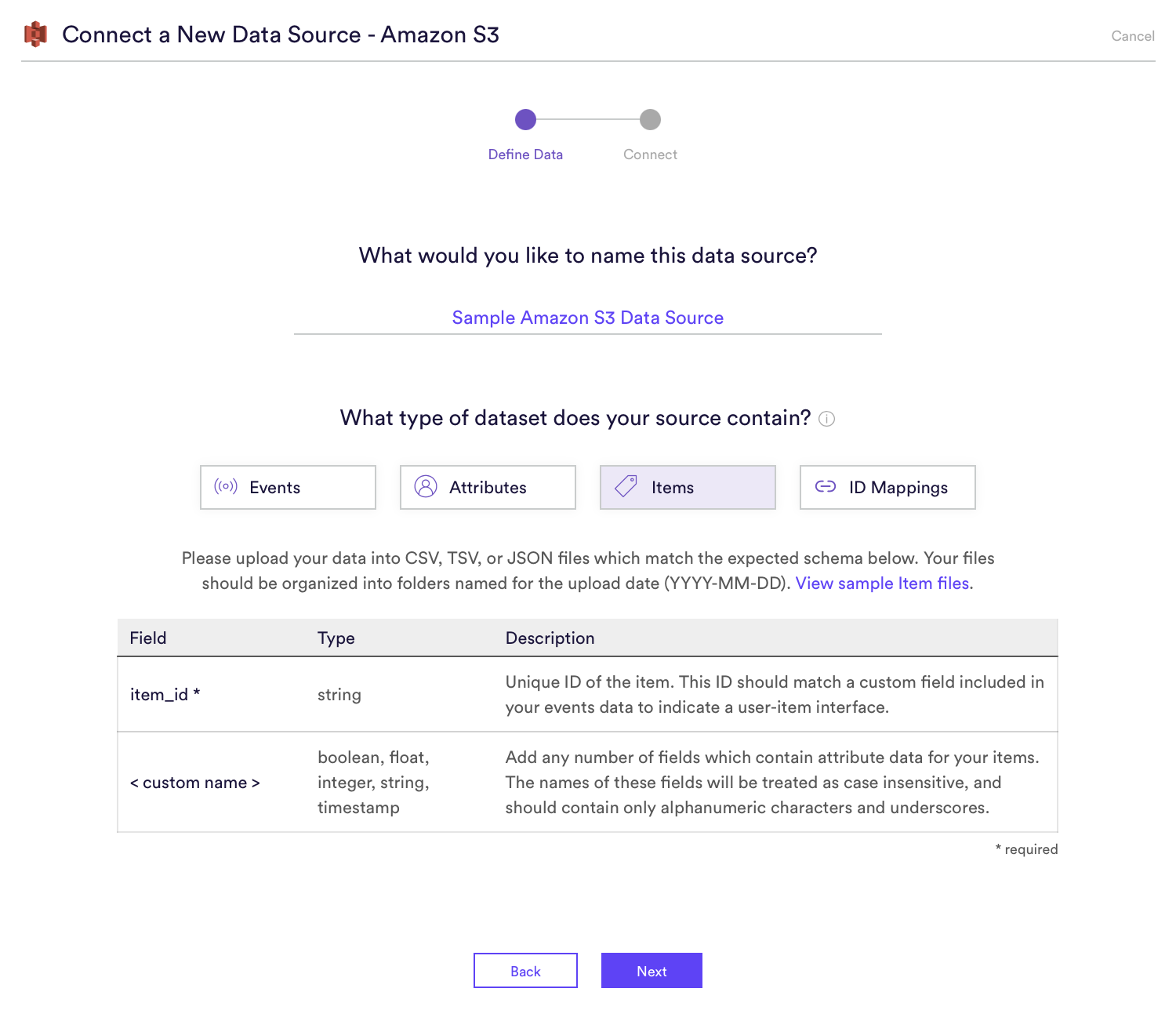Click the Define Data step circle
Image resolution: width=1176 pixels, height=1032 pixels.
click(x=525, y=119)
